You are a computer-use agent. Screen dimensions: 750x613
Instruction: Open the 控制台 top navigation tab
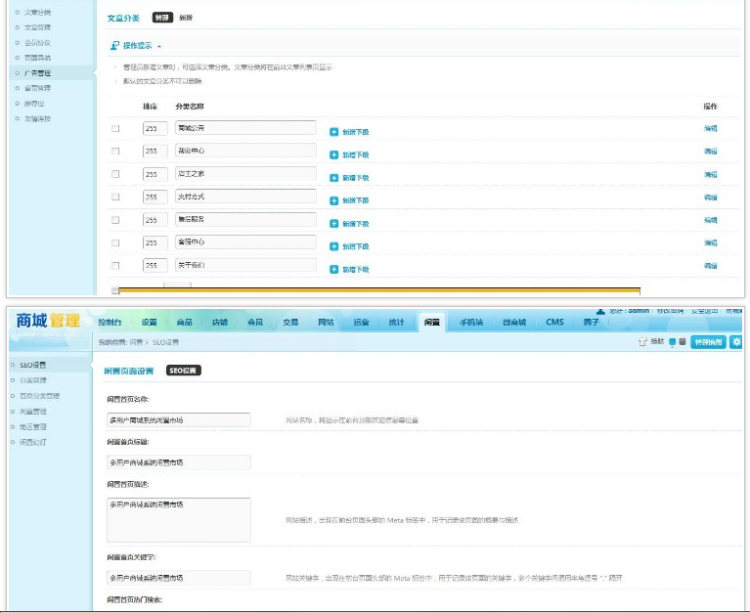pyautogui.click(x=110, y=322)
